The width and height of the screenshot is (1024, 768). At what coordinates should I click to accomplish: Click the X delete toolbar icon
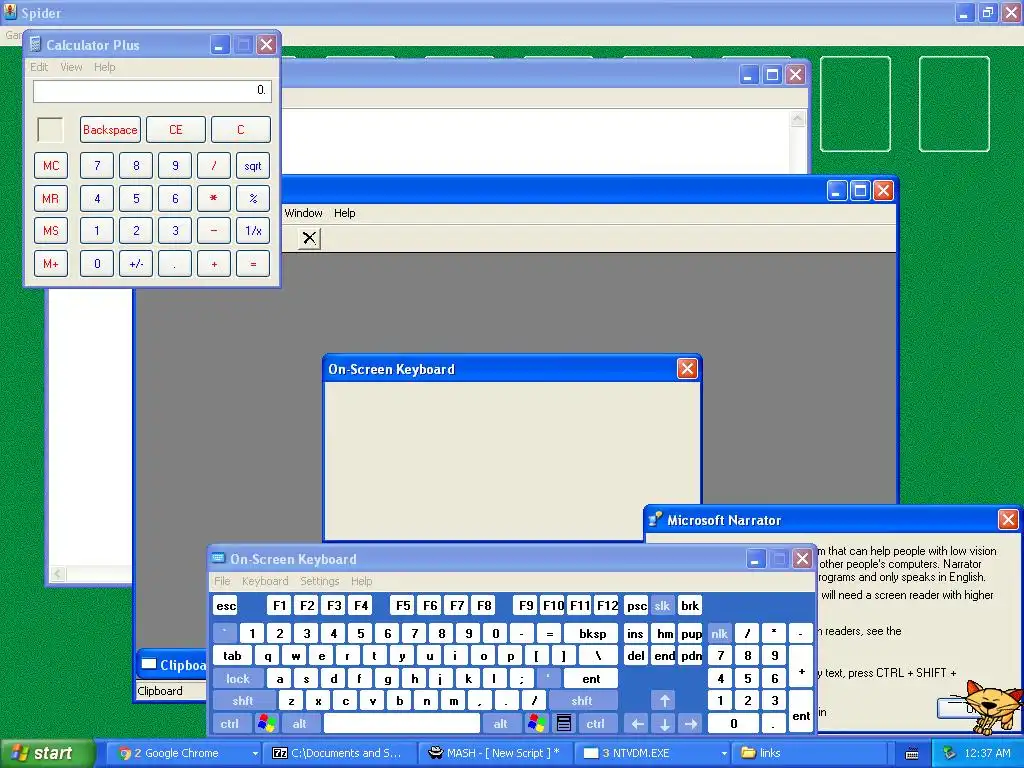[x=310, y=238]
